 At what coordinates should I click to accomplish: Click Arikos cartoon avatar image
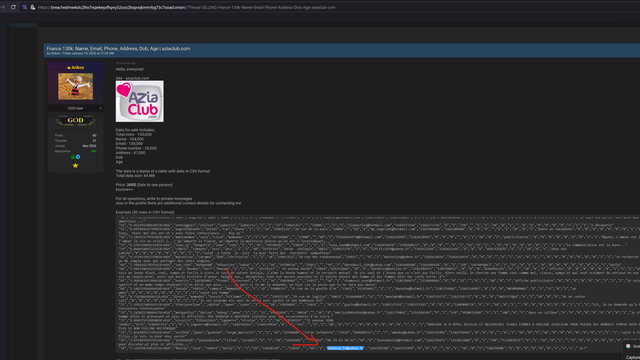coord(76,87)
